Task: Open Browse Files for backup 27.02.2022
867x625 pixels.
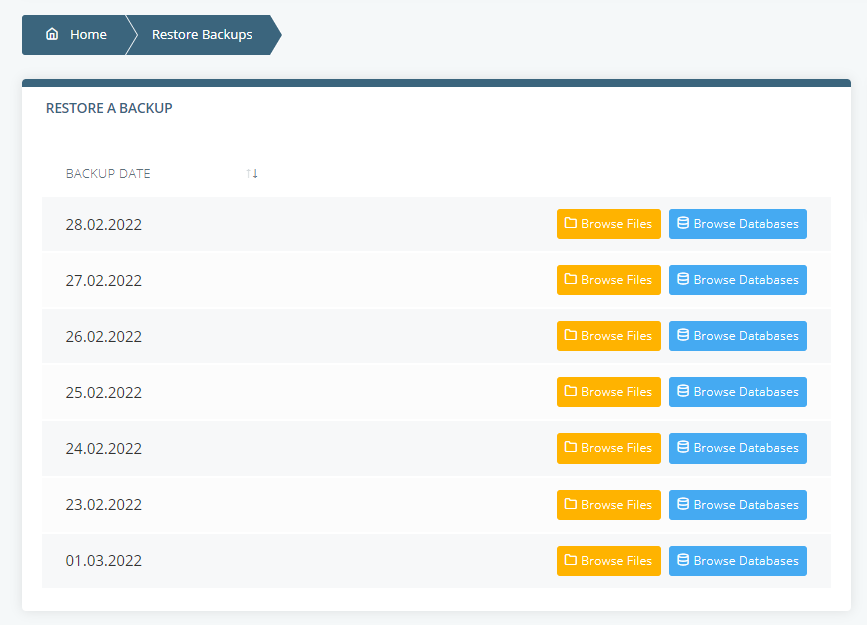Action: (609, 279)
